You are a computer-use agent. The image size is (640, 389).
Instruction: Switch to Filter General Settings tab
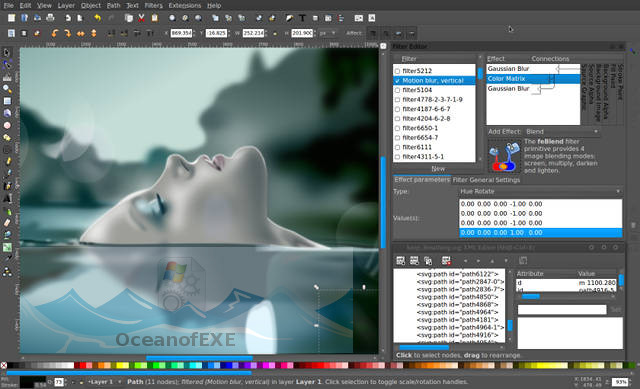486,180
